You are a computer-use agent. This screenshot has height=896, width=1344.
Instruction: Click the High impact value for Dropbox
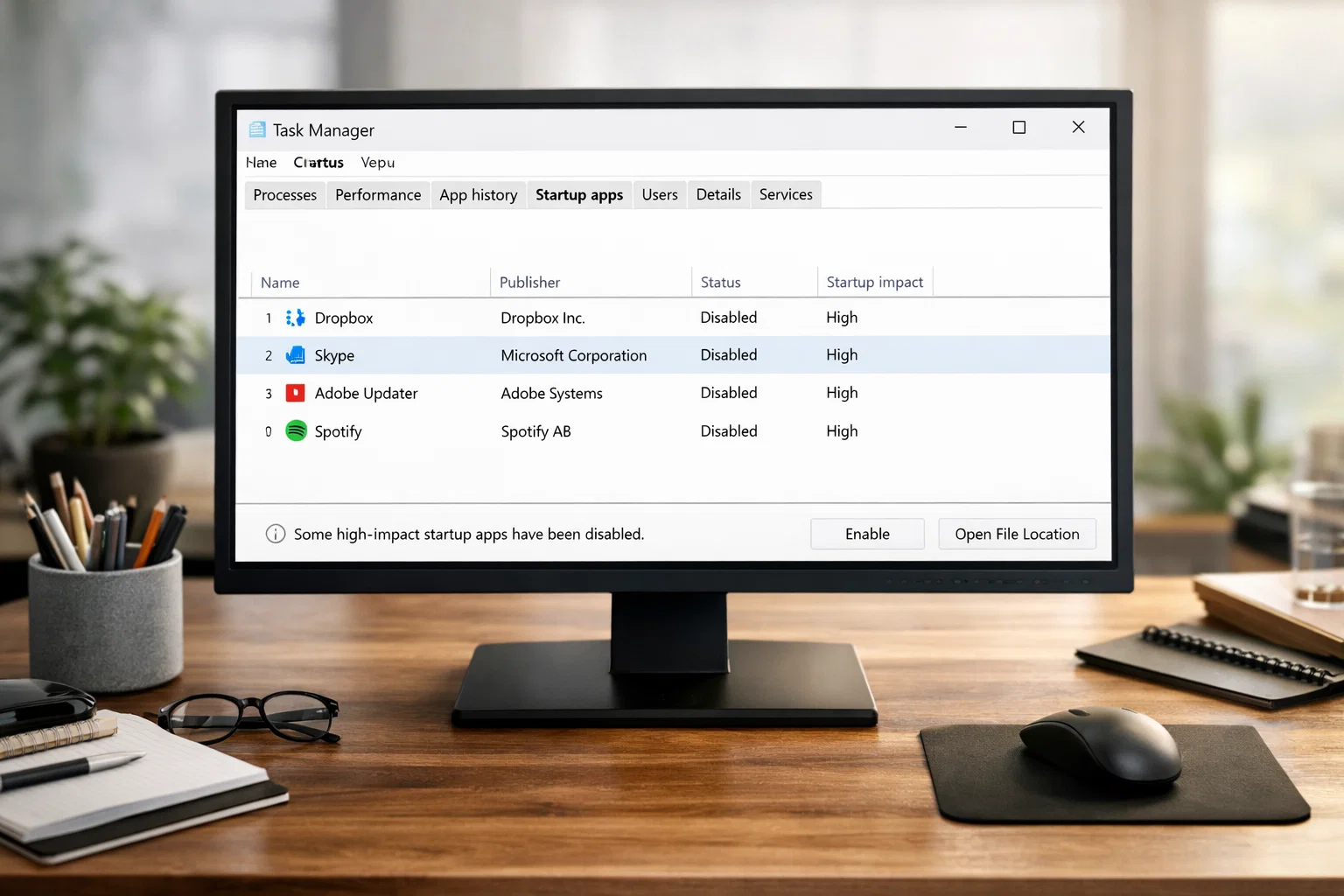coord(842,318)
